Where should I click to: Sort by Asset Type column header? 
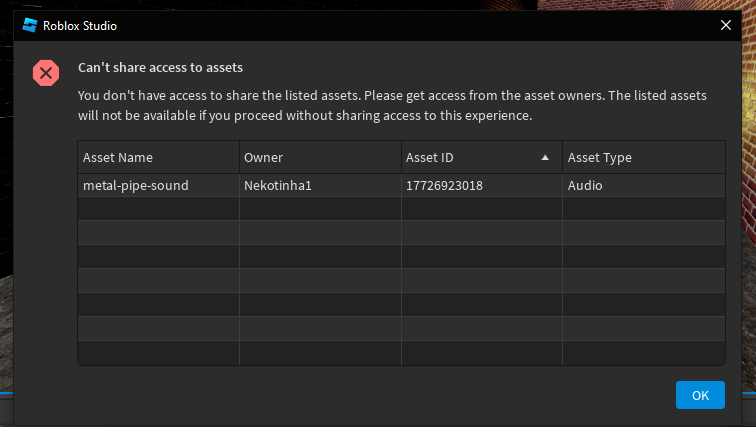644,158
